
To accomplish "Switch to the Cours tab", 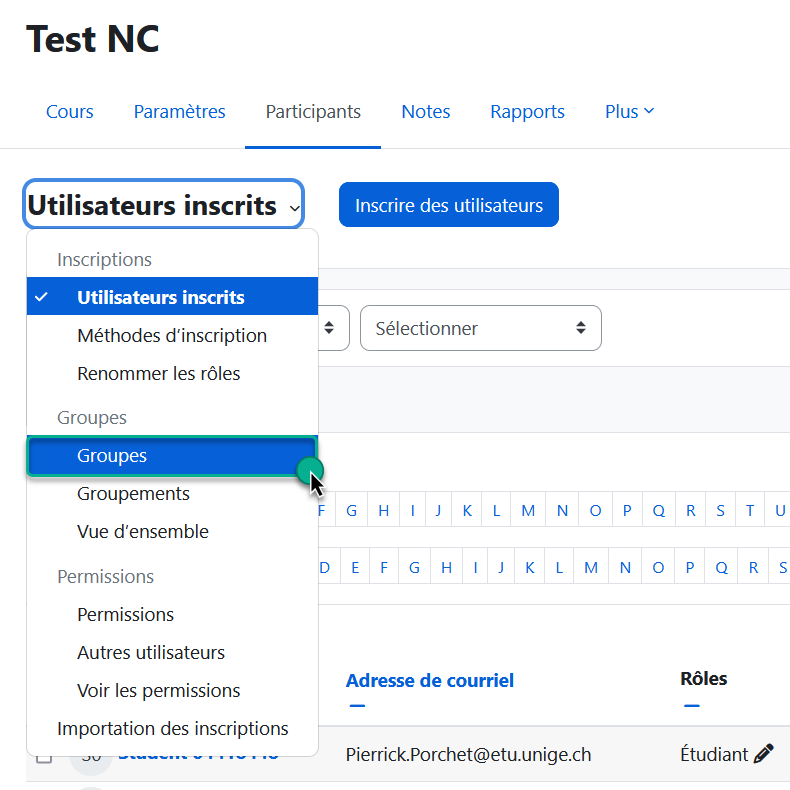I will click(x=70, y=112).
